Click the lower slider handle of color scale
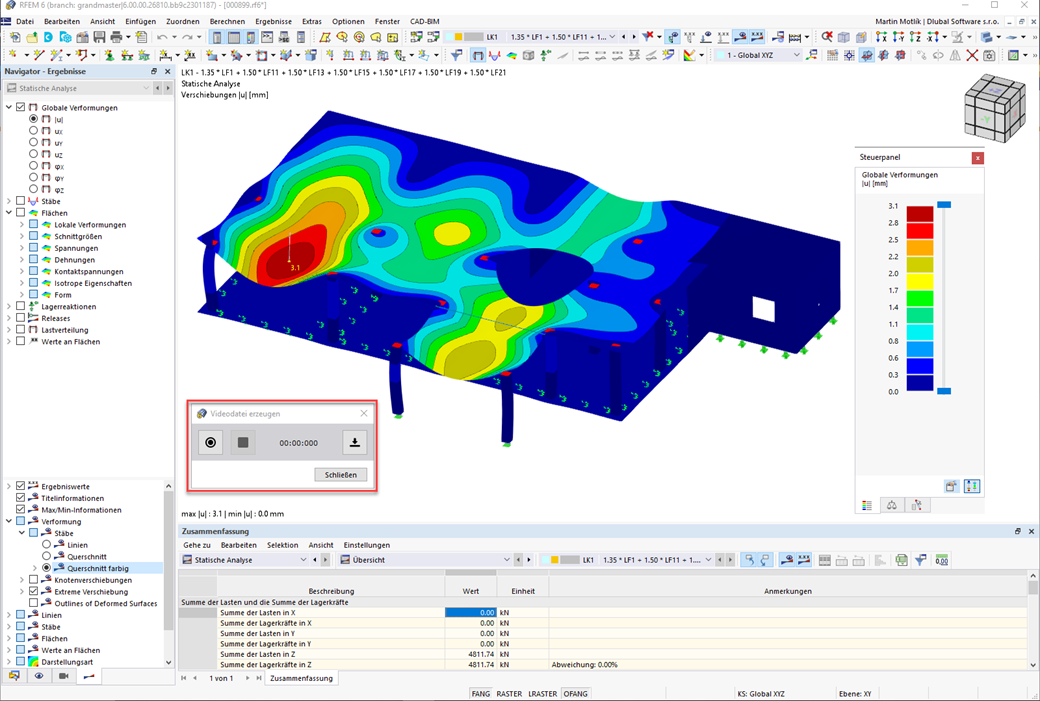The width and height of the screenshot is (1040, 701). (944, 391)
